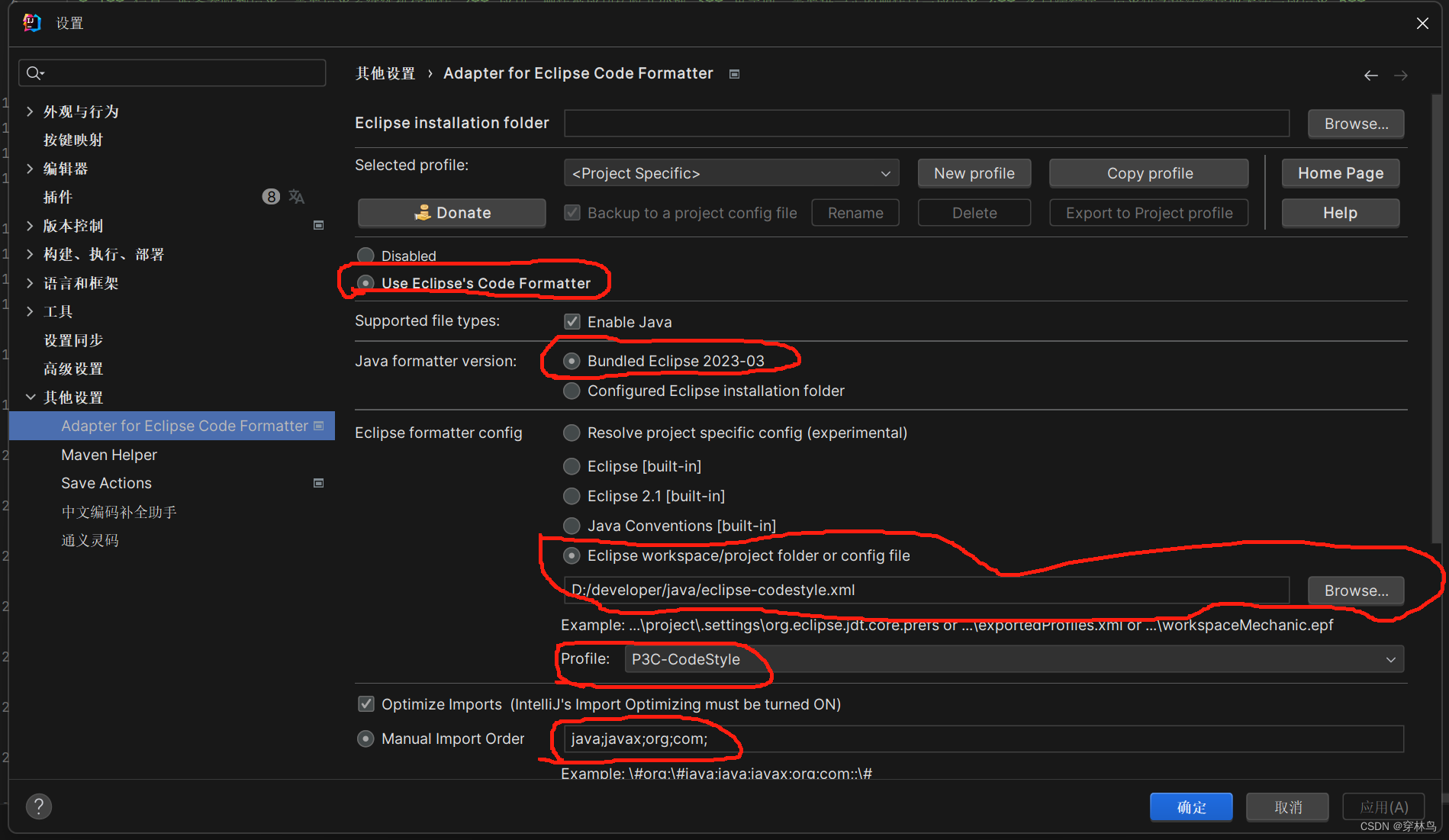Expand the 工具 tree node
Screen dimensions: 1449x840
click(x=30, y=311)
